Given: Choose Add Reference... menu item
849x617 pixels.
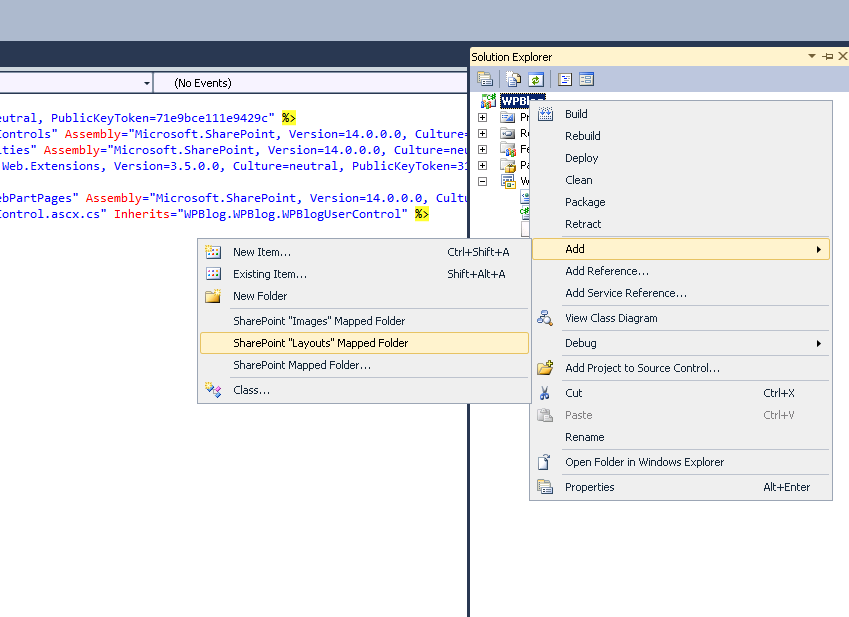Looking at the screenshot, I should pyautogui.click(x=681, y=271).
